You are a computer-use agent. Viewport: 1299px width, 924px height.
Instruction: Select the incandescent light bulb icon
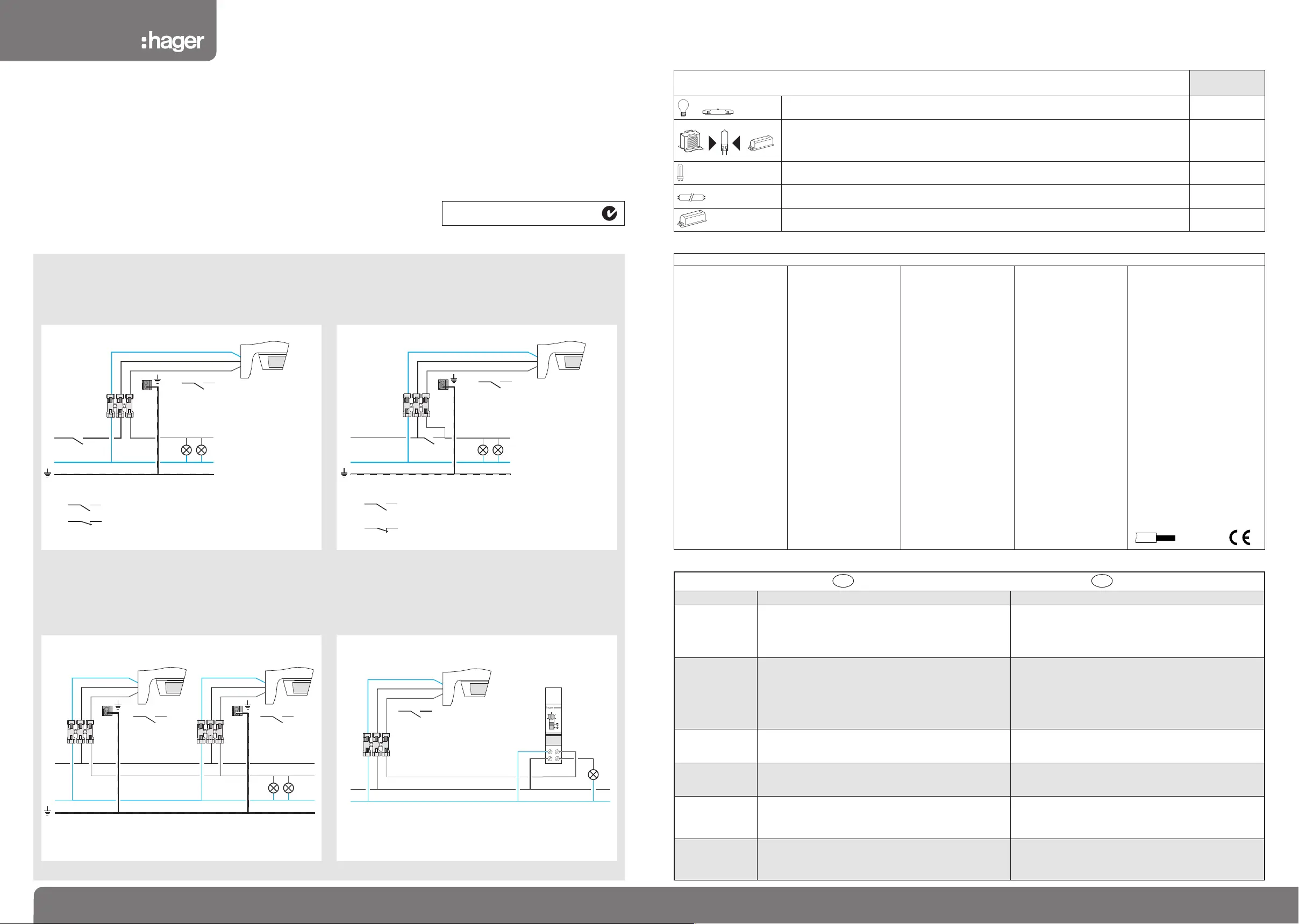tap(683, 108)
